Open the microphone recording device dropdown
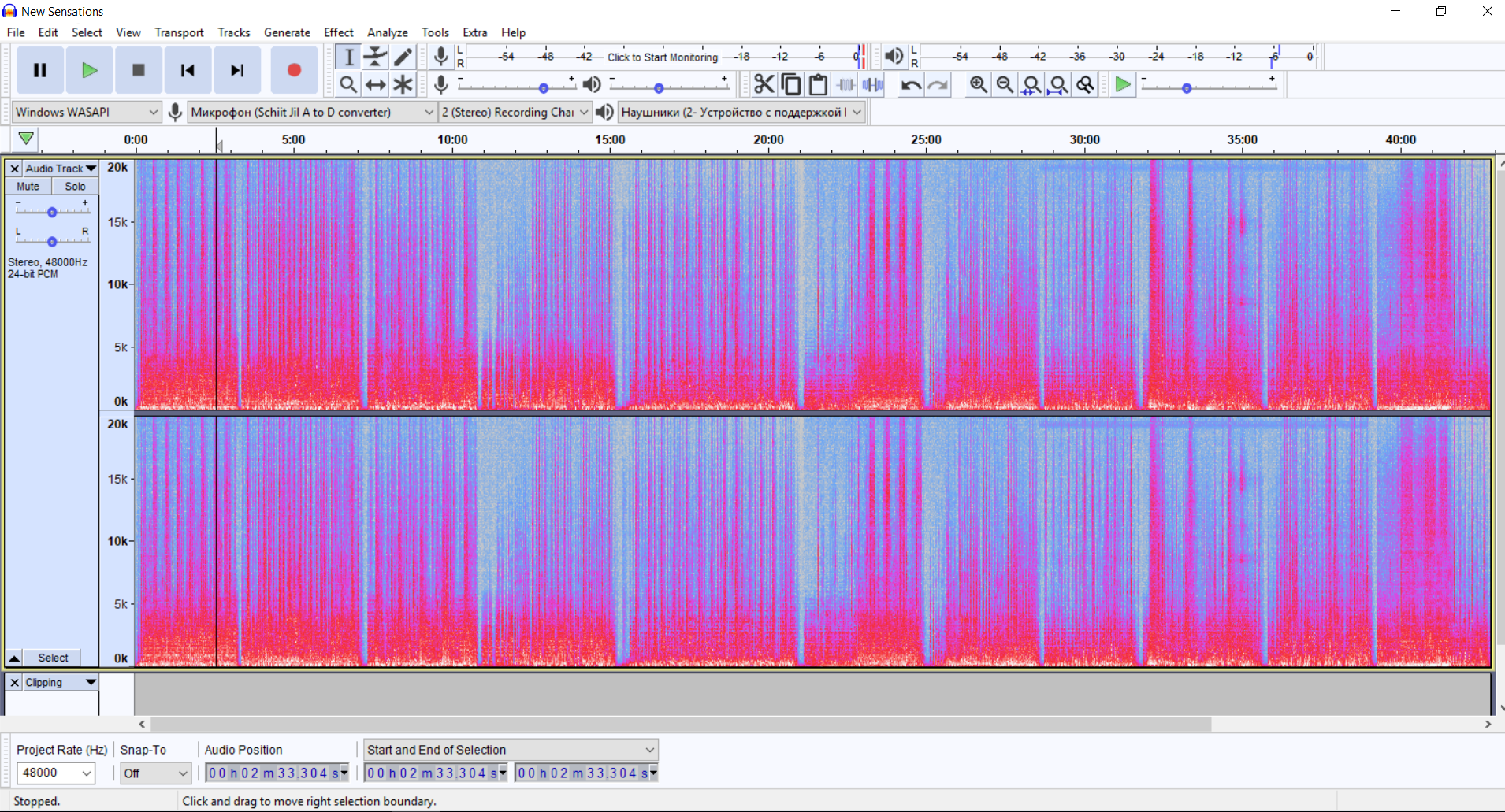Viewport: 1505px width, 812px height. [x=312, y=112]
